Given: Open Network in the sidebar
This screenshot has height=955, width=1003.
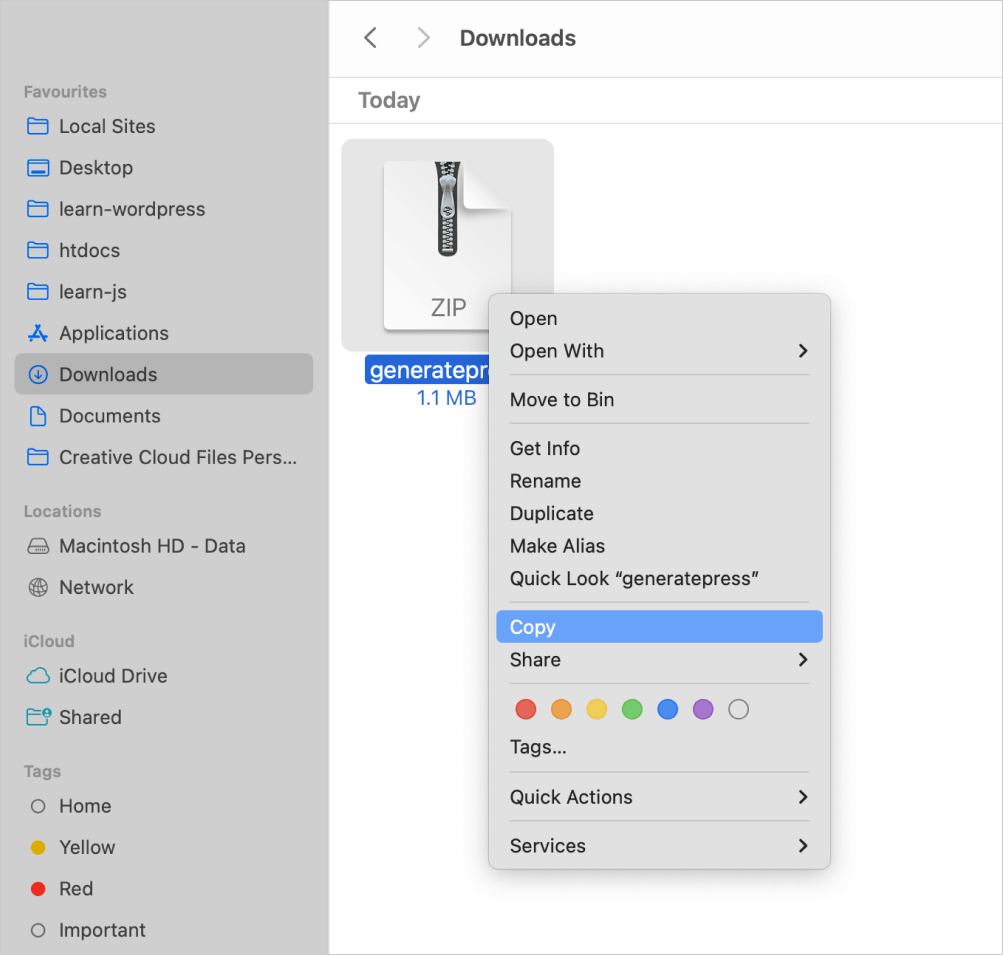Looking at the screenshot, I should point(164,587).
